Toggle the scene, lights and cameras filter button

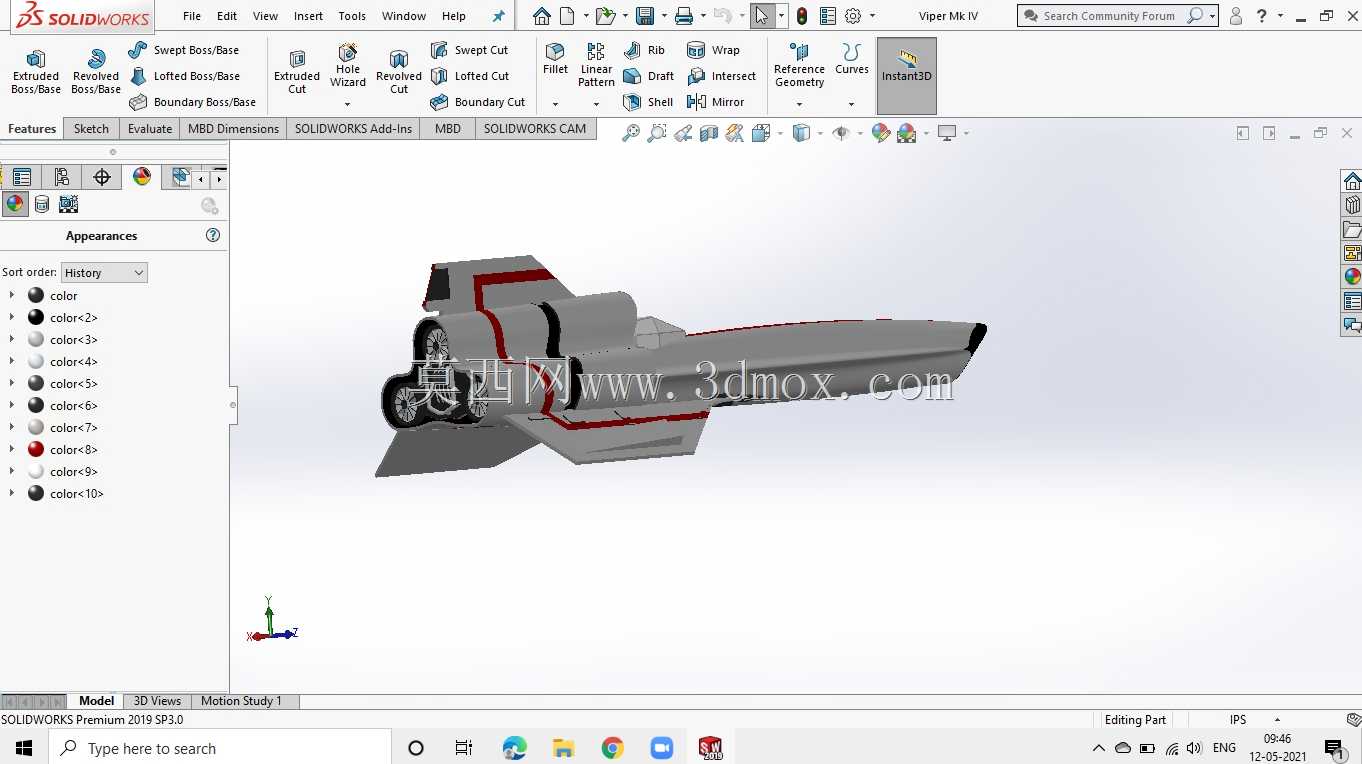click(x=68, y=204)
